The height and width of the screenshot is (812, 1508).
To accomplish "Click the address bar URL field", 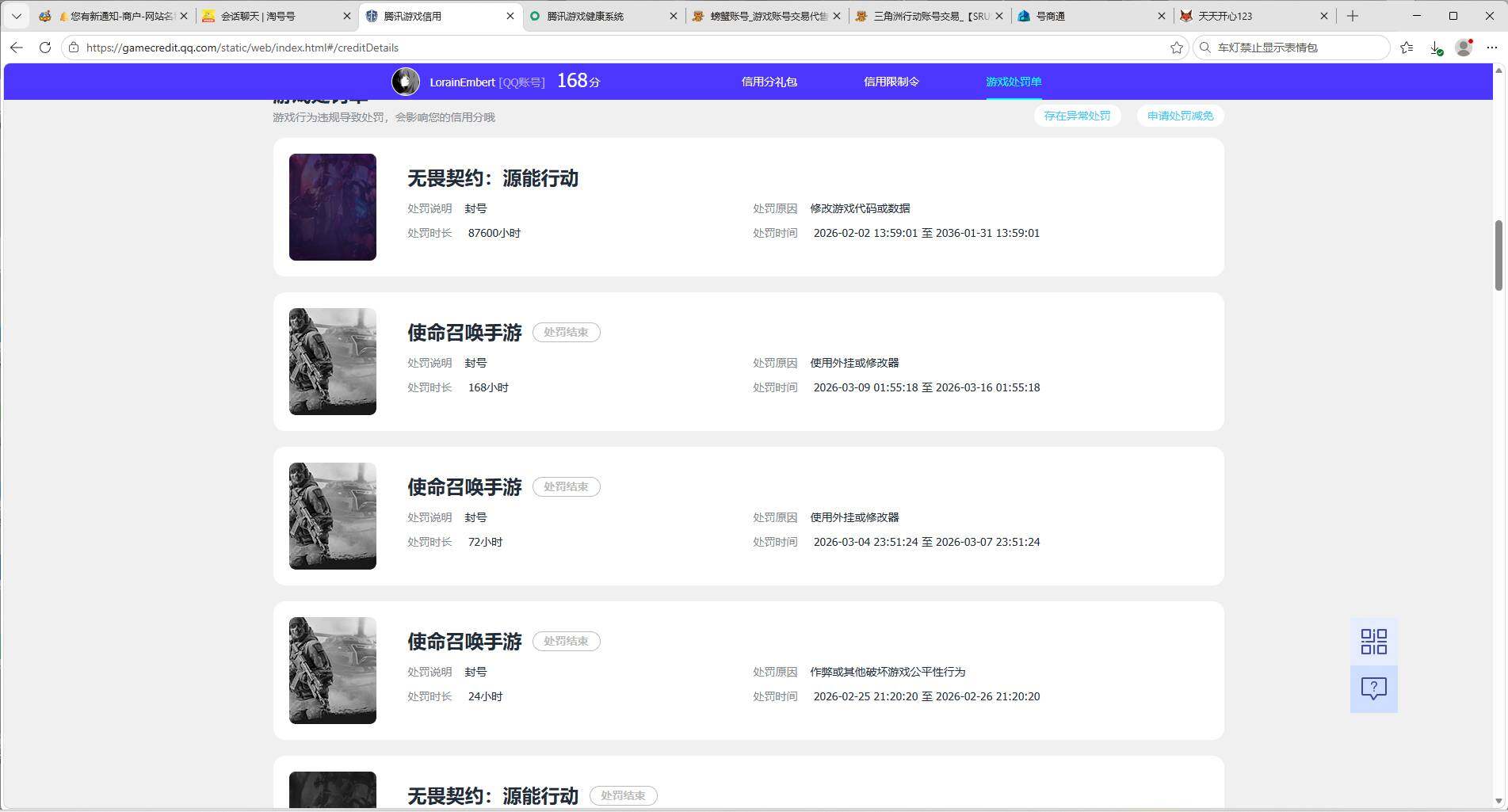I will point(618,48).
